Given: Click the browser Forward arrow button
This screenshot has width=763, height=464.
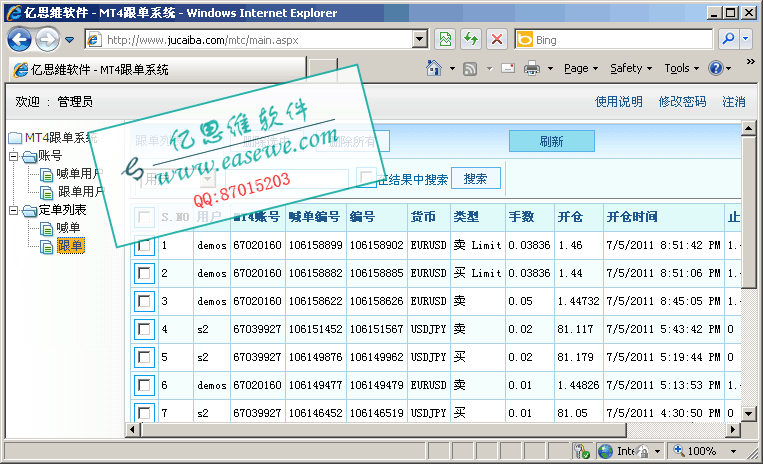Looking at the screenshot, I should (x=48, y=39).
